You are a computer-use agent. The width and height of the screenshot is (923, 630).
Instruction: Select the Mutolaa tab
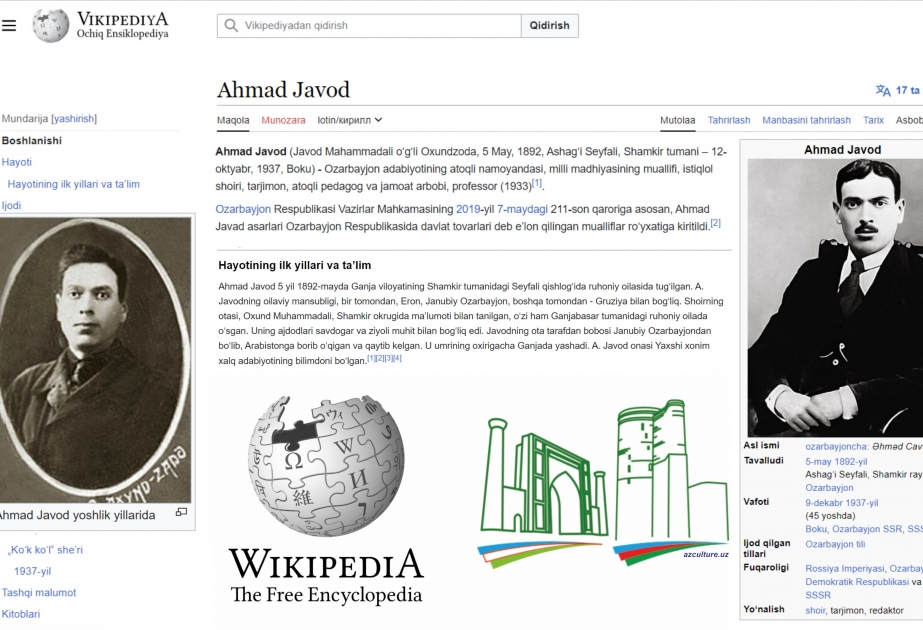click(x=678, y=120)
